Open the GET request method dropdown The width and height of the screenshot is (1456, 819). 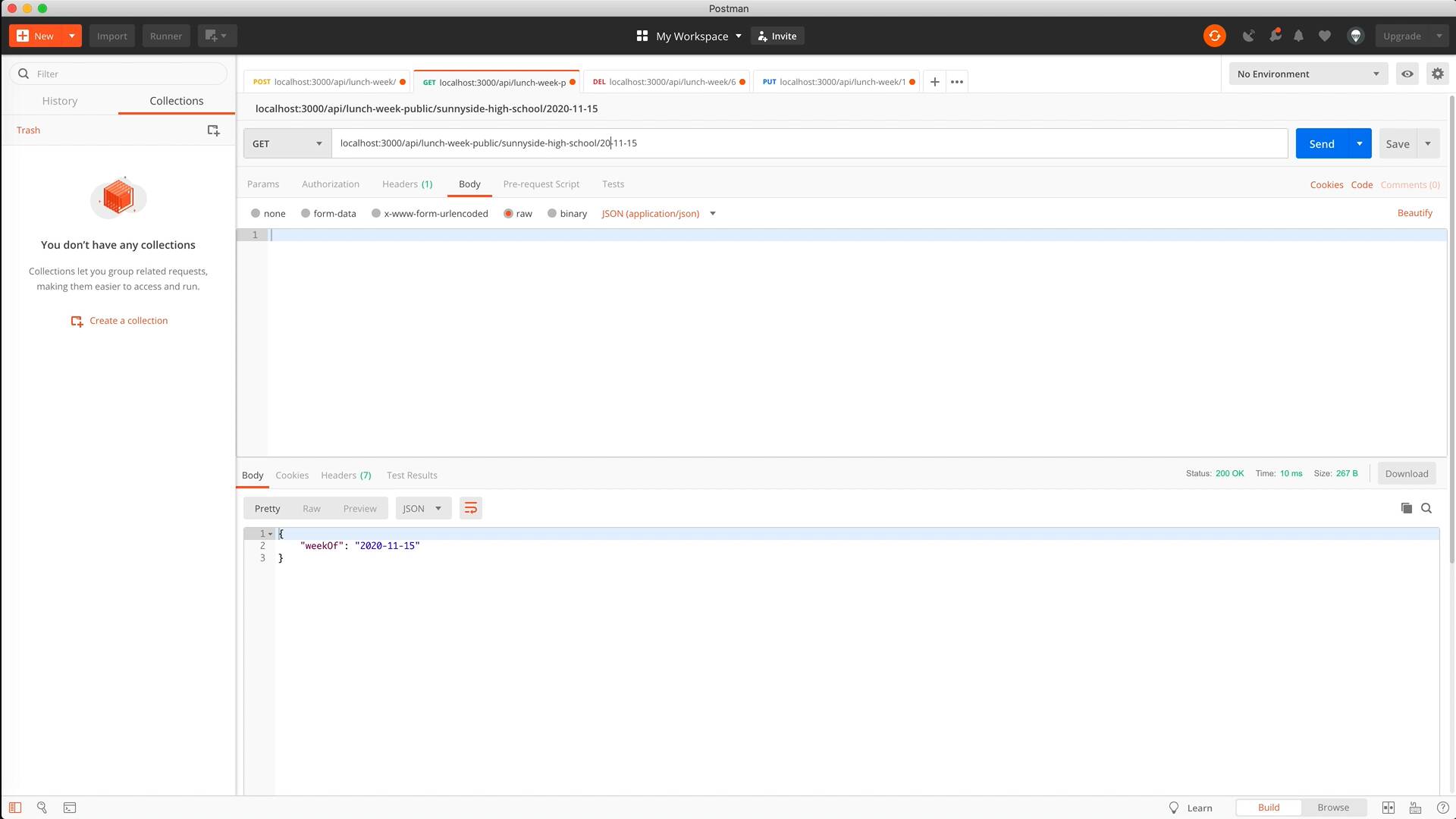point(287,143)
